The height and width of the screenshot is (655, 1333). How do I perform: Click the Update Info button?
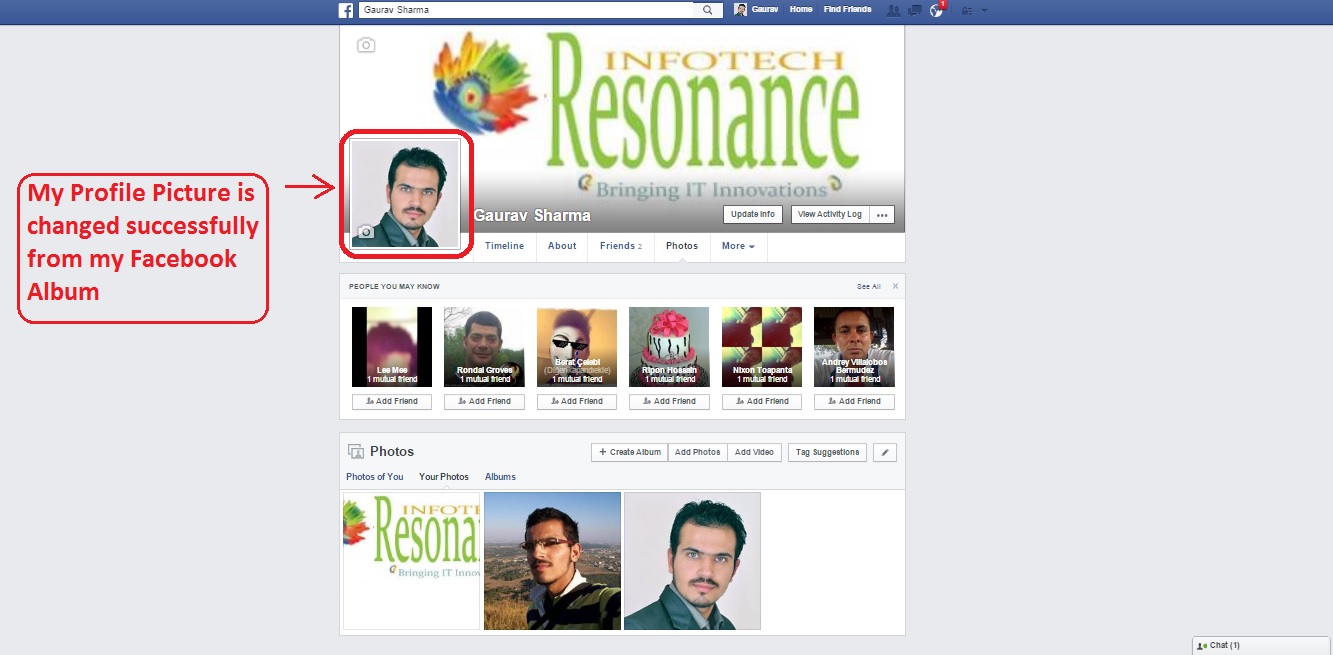coord(753,215)
